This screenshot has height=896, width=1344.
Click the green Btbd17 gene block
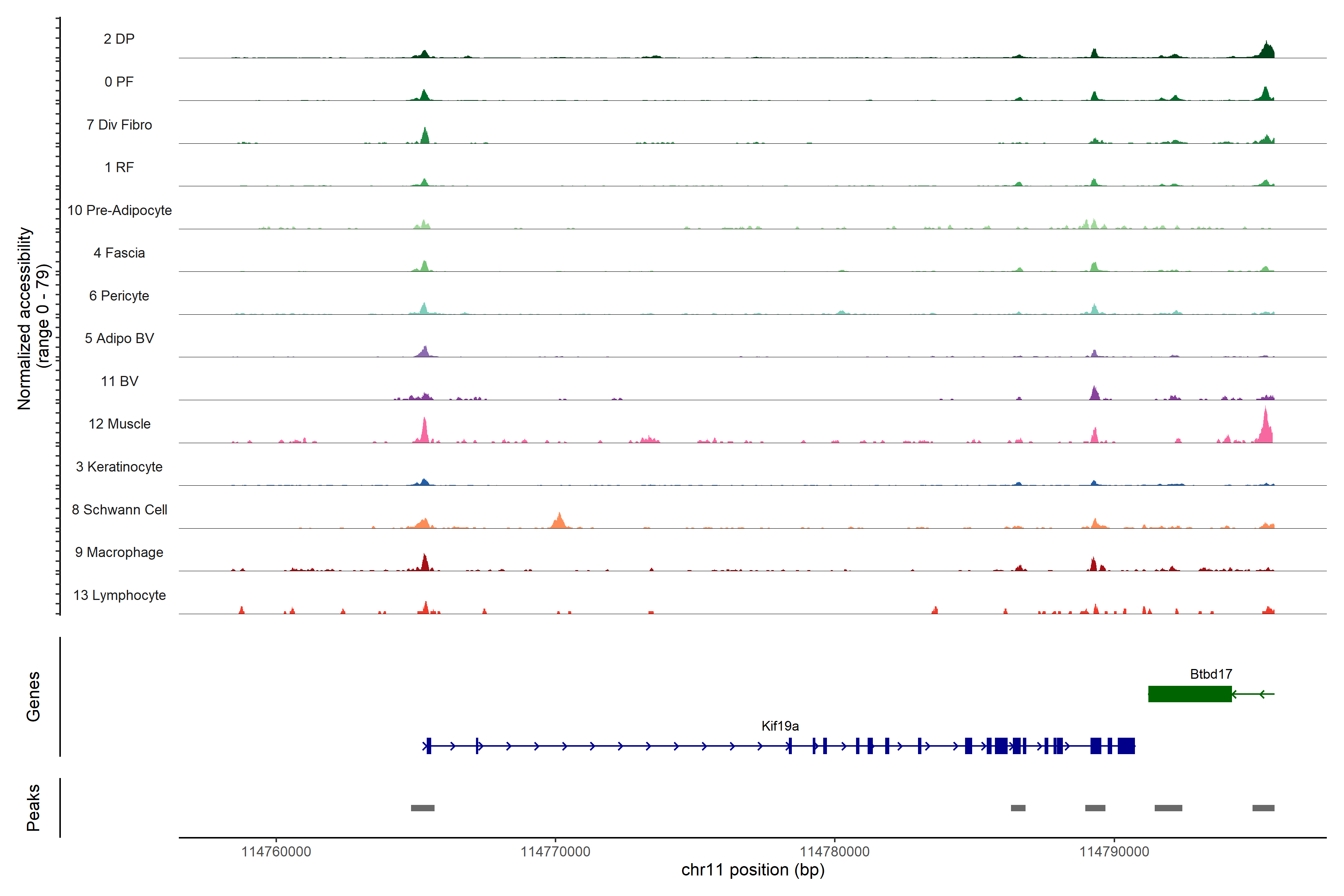(x=1190, y=694)
